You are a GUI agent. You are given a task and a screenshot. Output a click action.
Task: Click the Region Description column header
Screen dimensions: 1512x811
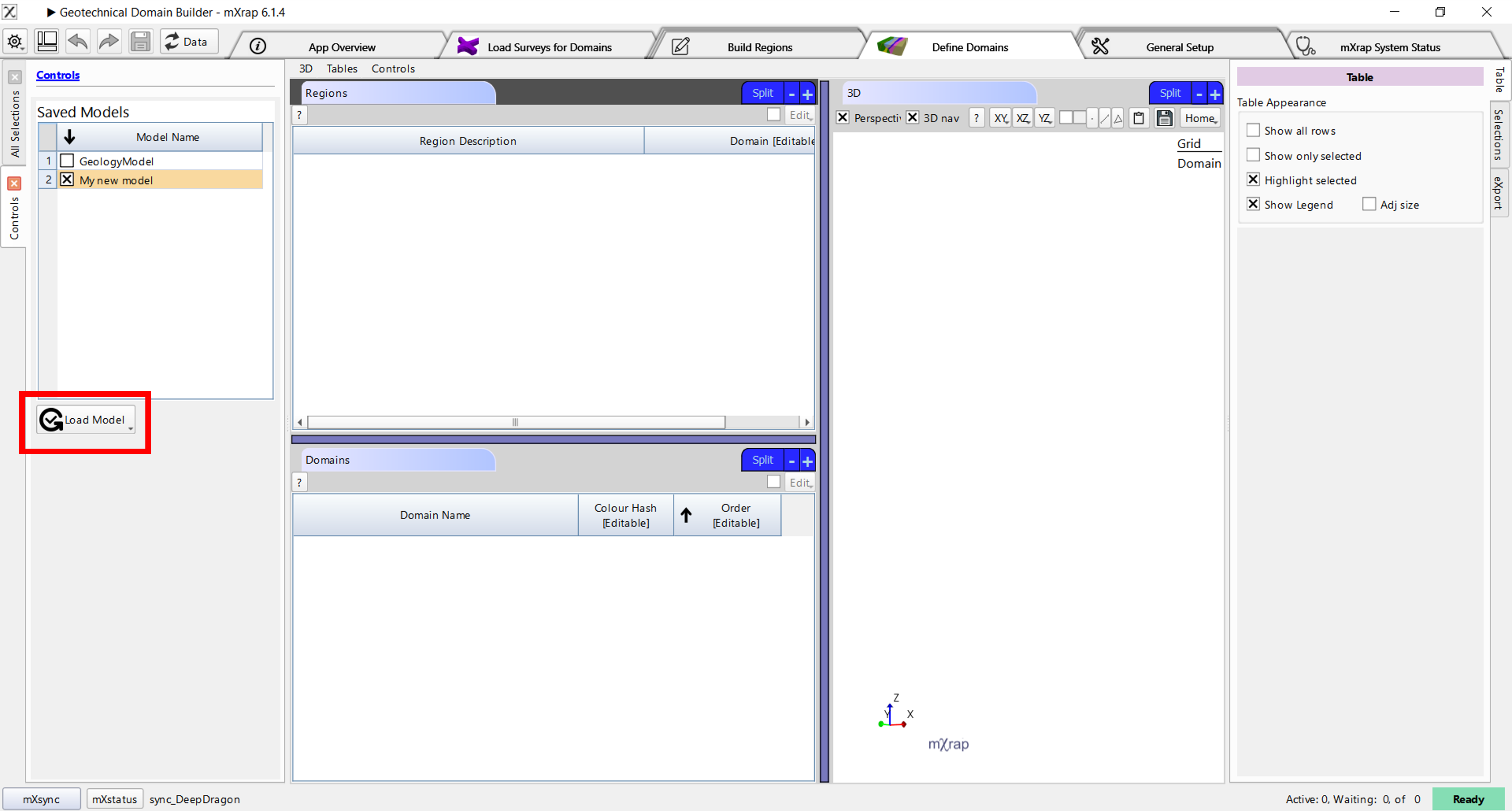[468, 141]
